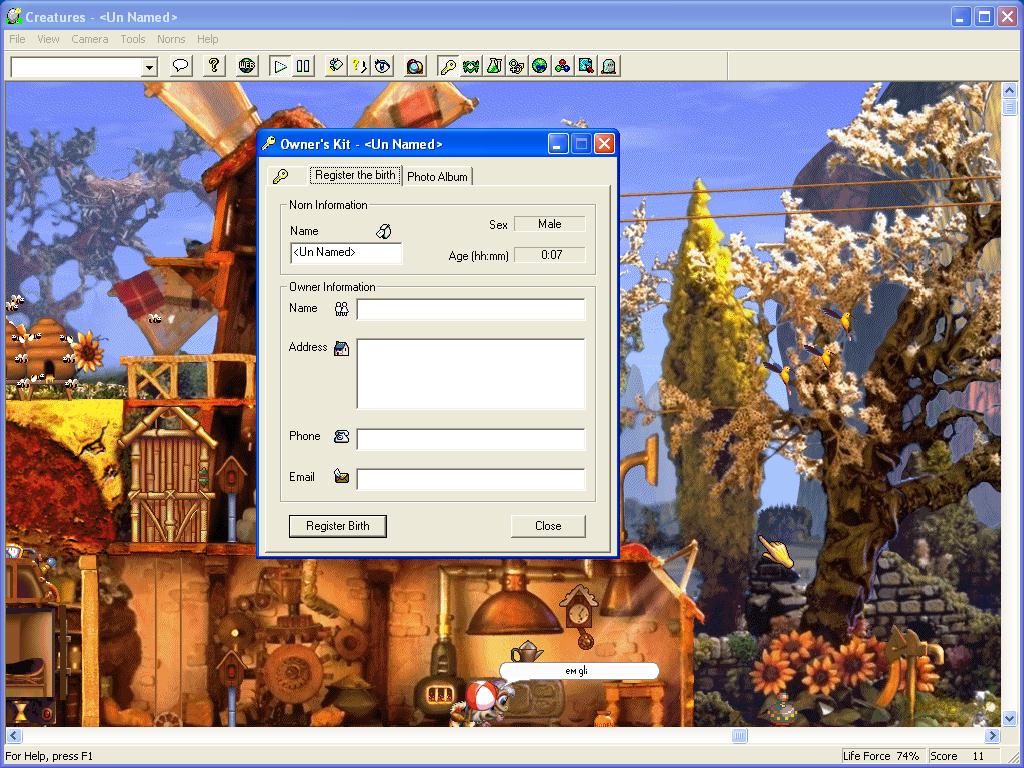Click the Sex value Male
1024x768 pixels.
tap(550, 224)
